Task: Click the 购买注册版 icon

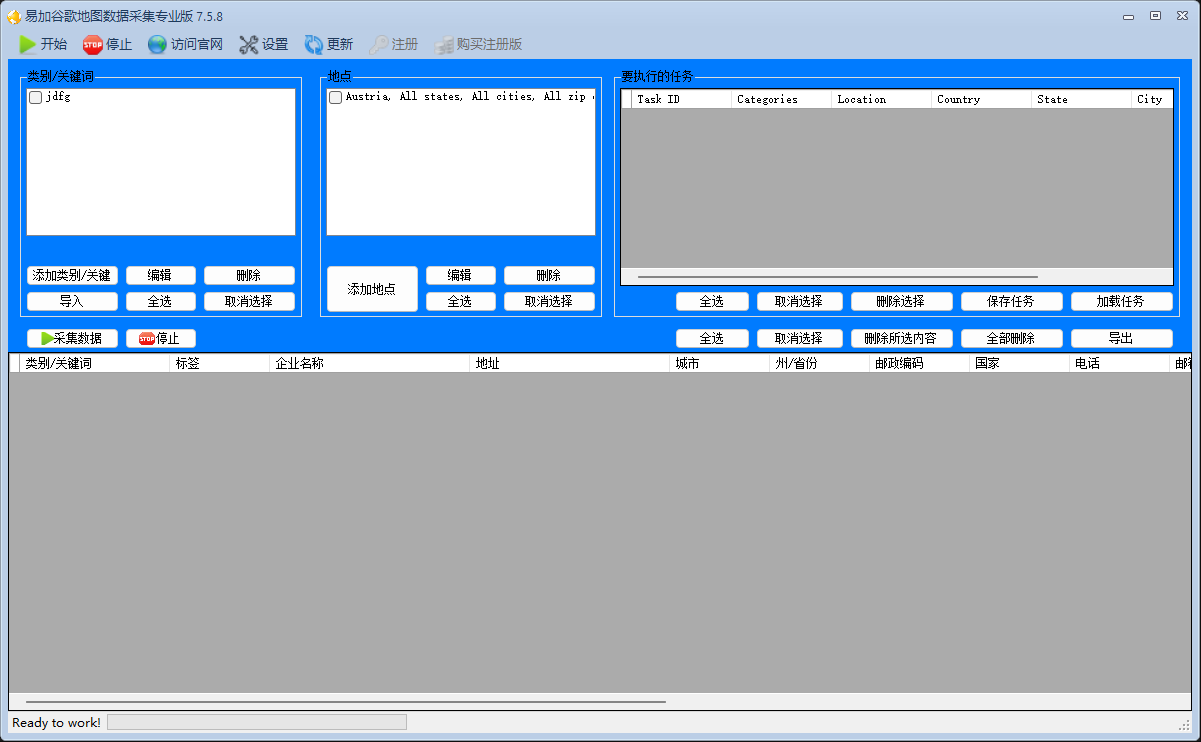Action: [x=444, y=44]
